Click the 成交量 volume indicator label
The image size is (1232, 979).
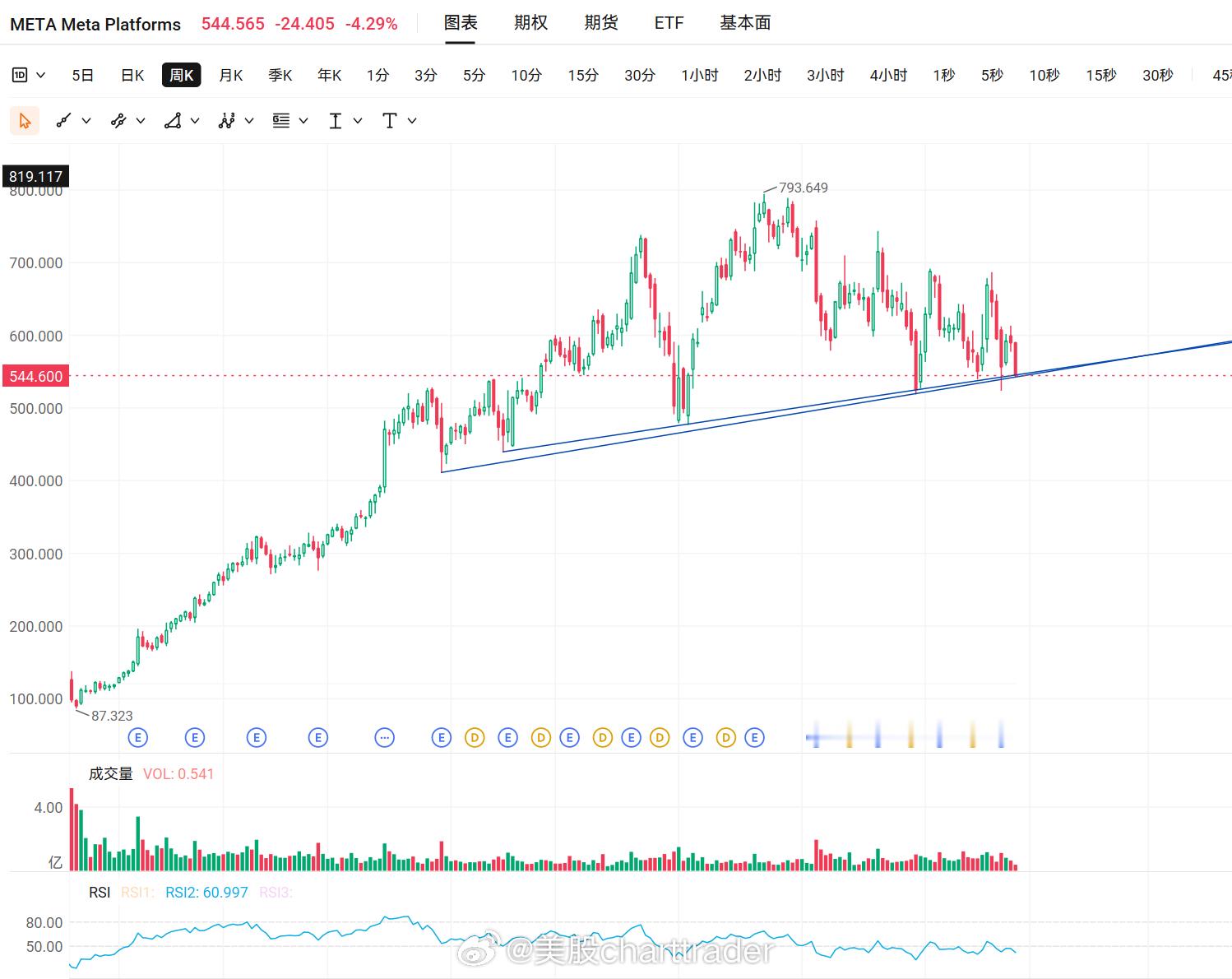point(111,773)
